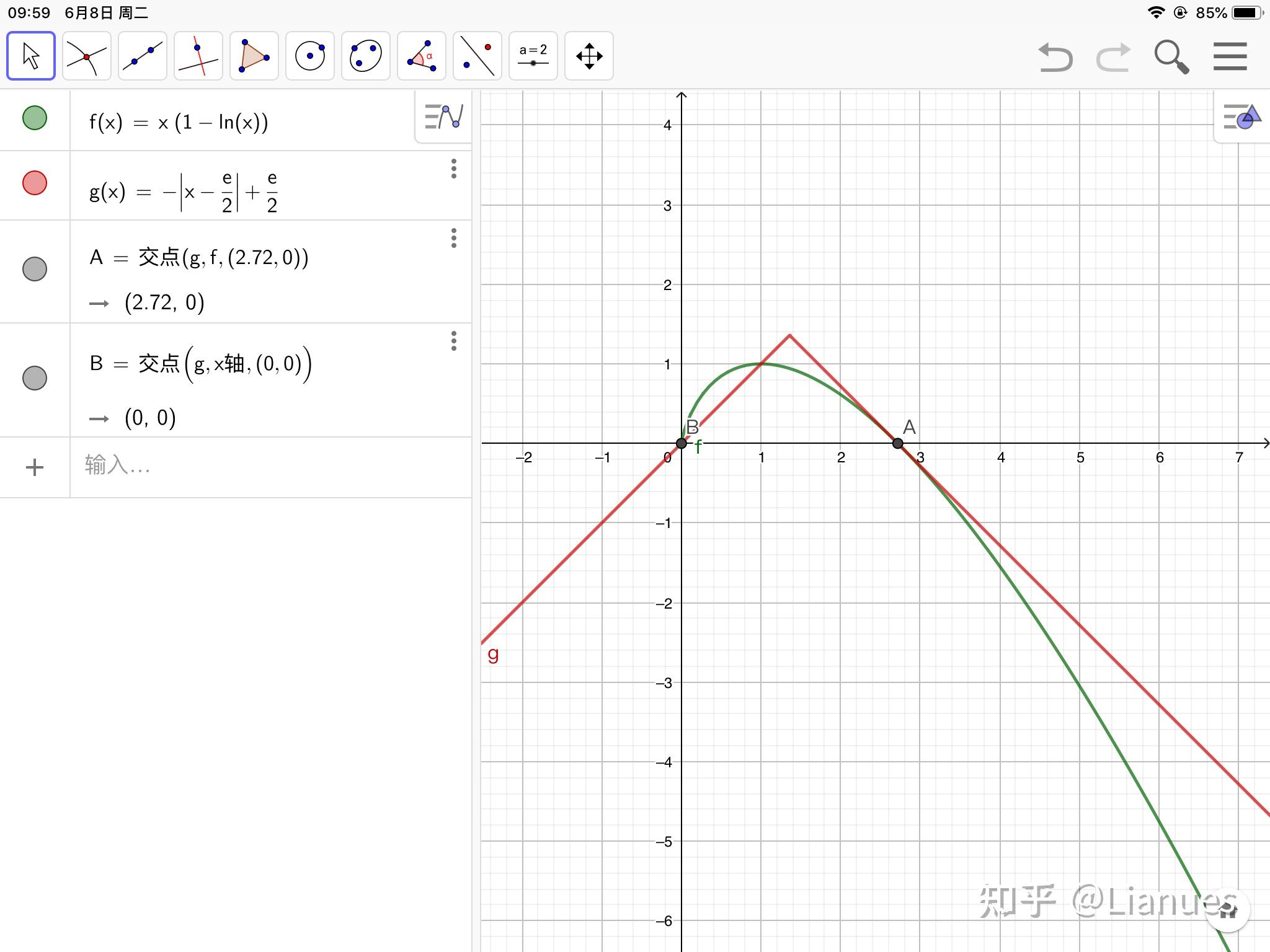Image resolution: width=1270 pixels, height=952 pixels.
Task: Choose the Slider a=2 tool
Action: click(533, 56)
